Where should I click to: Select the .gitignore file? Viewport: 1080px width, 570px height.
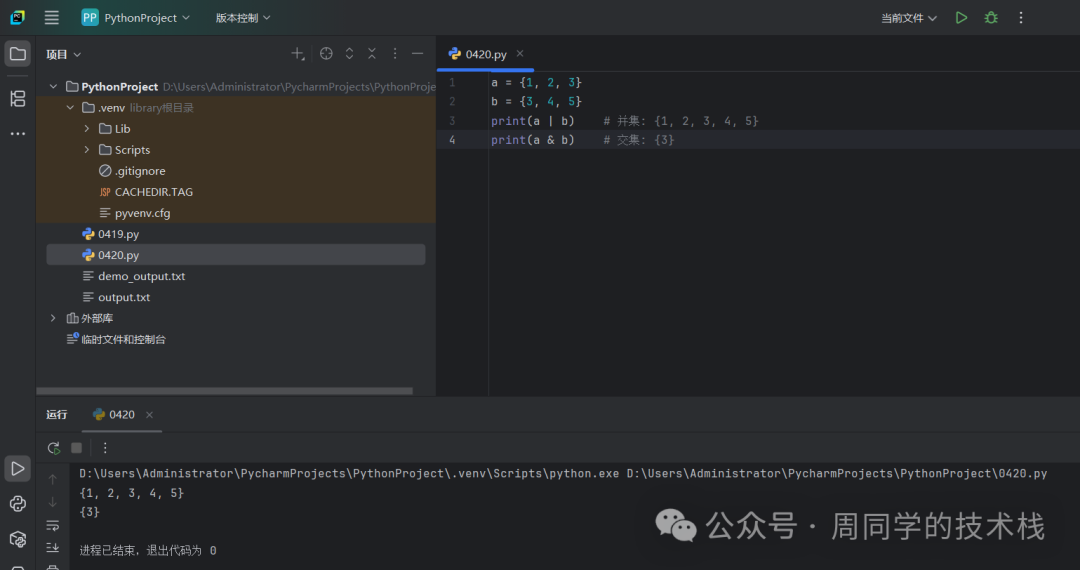(x=132, y=171)
